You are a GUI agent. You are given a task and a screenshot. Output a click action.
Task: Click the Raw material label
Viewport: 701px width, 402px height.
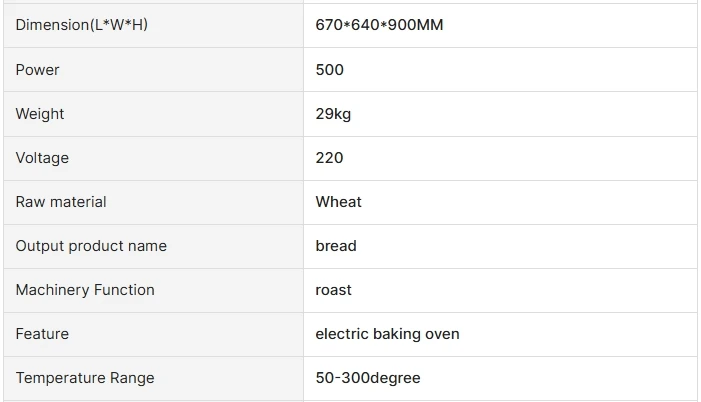click(x=61, y=202)
